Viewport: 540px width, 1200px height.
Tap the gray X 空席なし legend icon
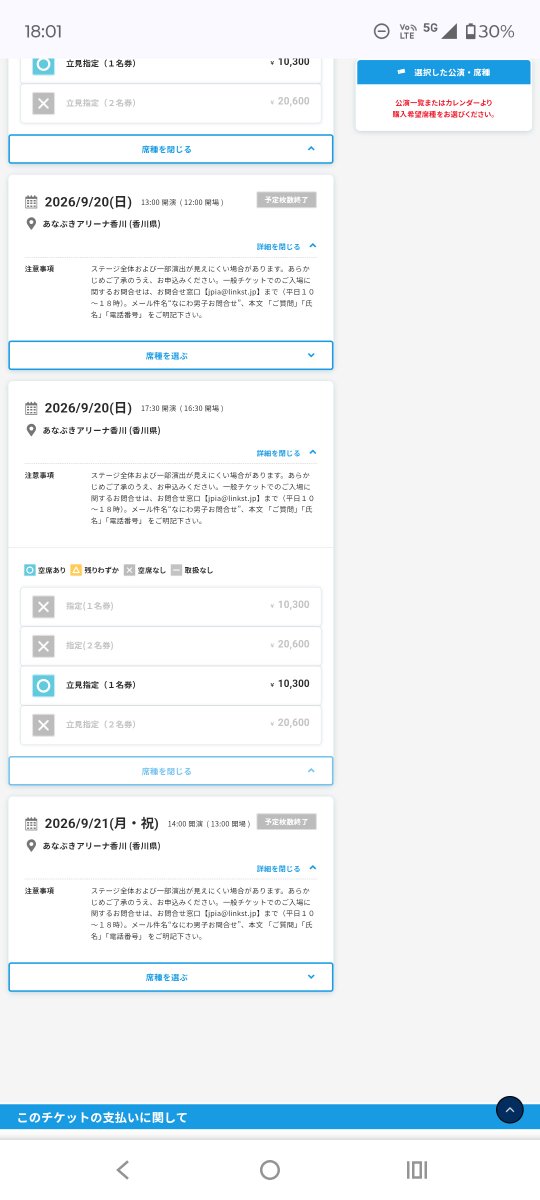point(129,570)
